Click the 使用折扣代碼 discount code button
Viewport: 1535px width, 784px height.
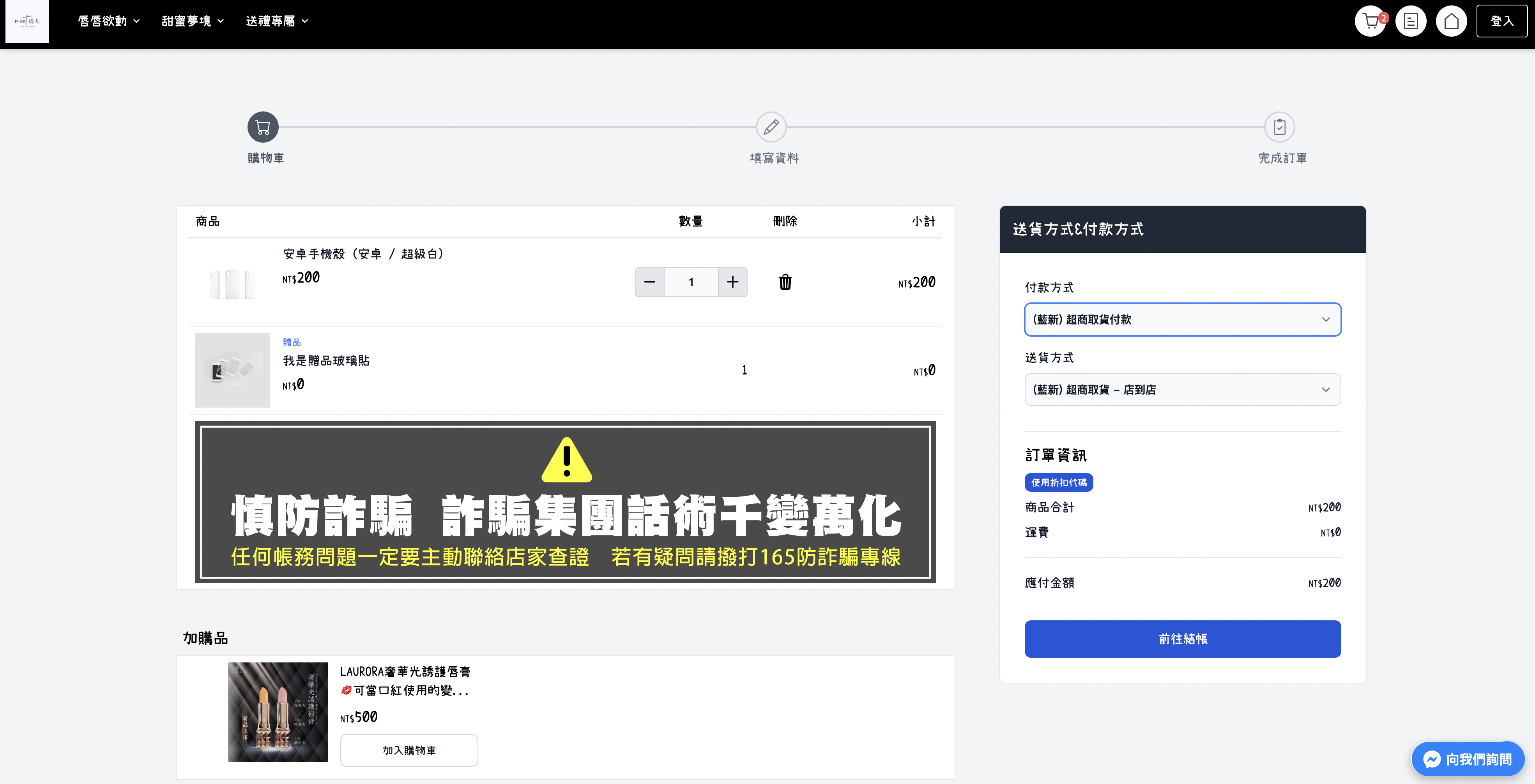coord(1059,482)
